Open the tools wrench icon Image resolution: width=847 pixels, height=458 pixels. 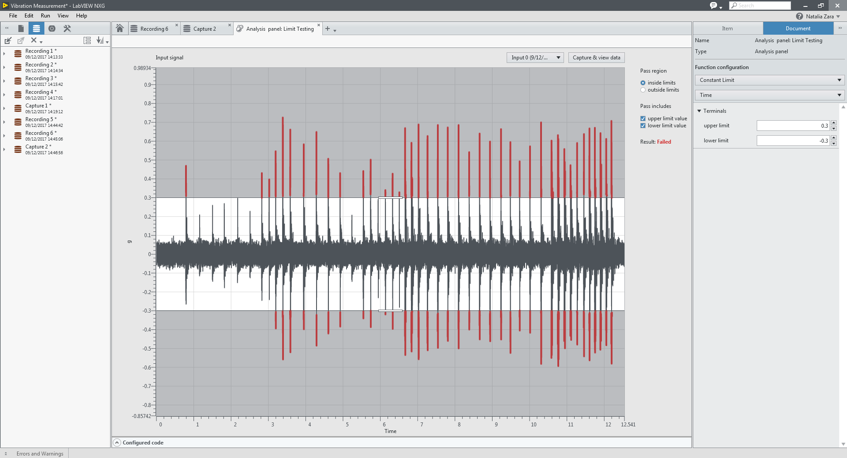click(67, 29)
